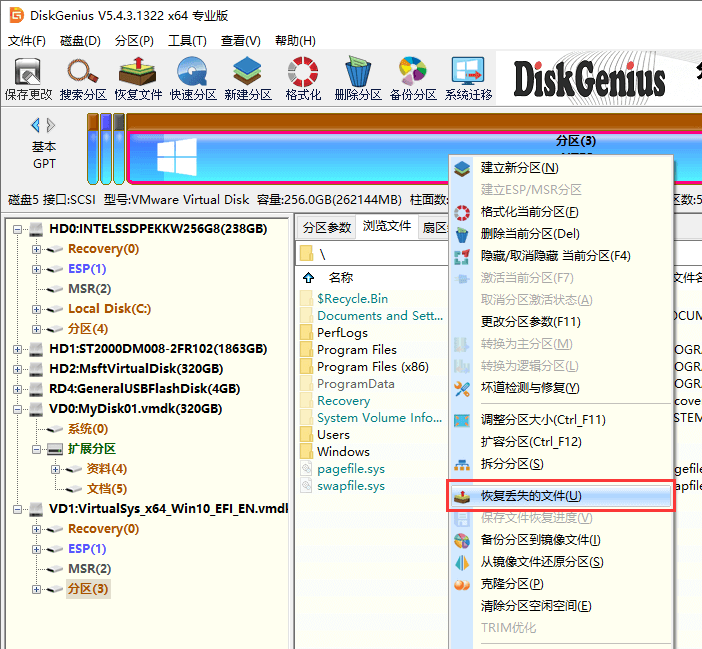Expand ESP(1) under HD0 disk
Viewport: 702px width, 649px height.
pyautogui.click(x=36, y=269)
